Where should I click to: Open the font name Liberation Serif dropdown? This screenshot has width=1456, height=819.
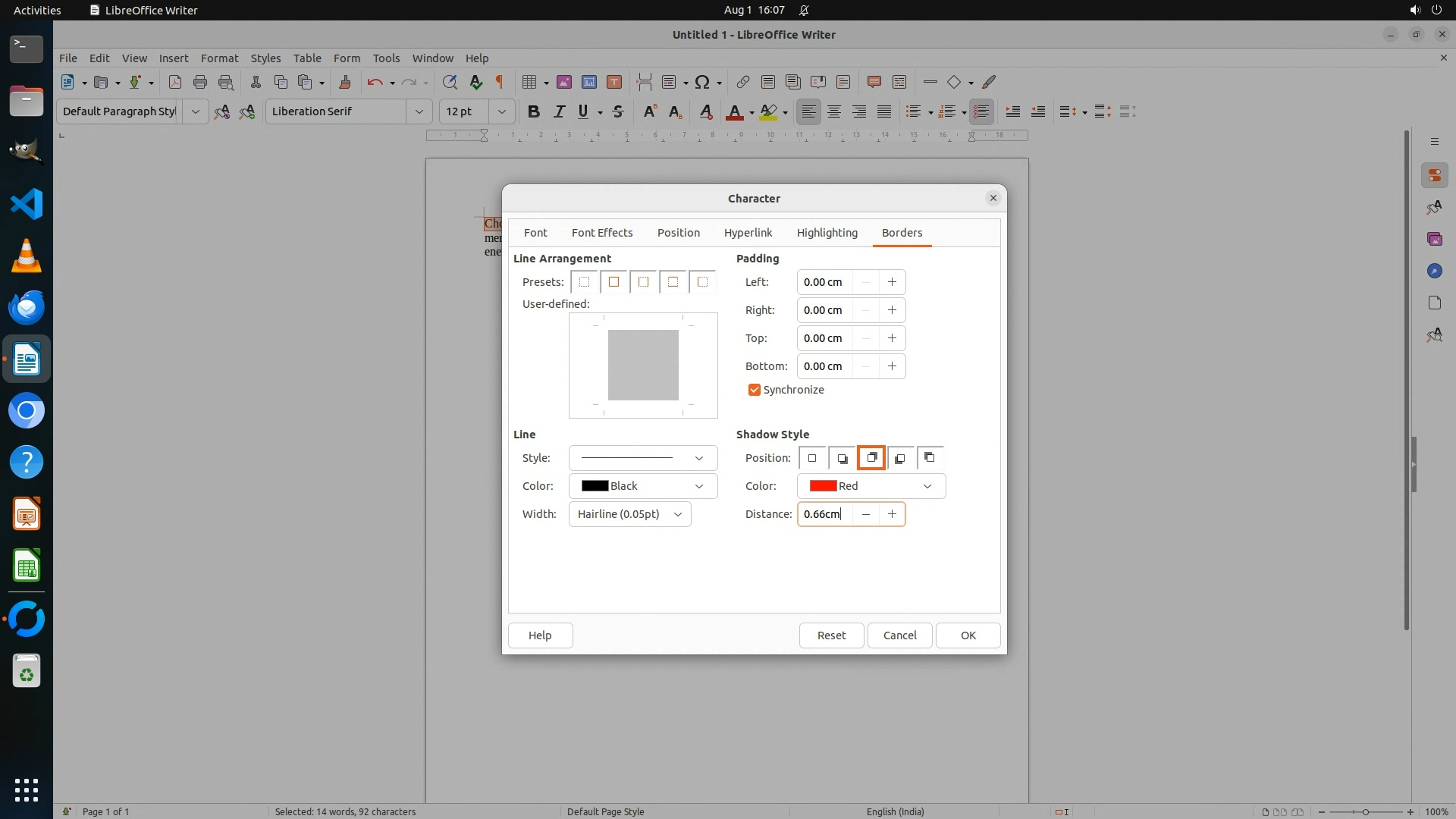(419, 111)
